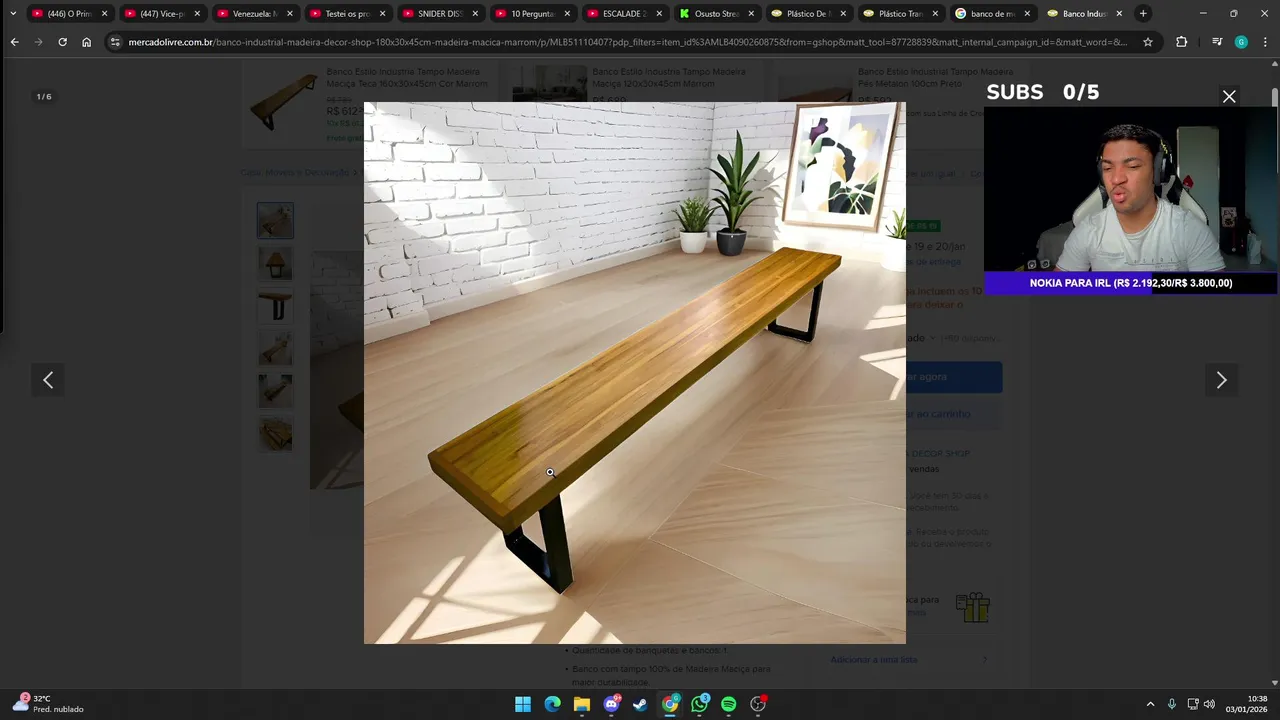Click the enlarged bench photo
Image resolution: width=1280 pixels, height=720 pixels.
(x=635, y=373)
